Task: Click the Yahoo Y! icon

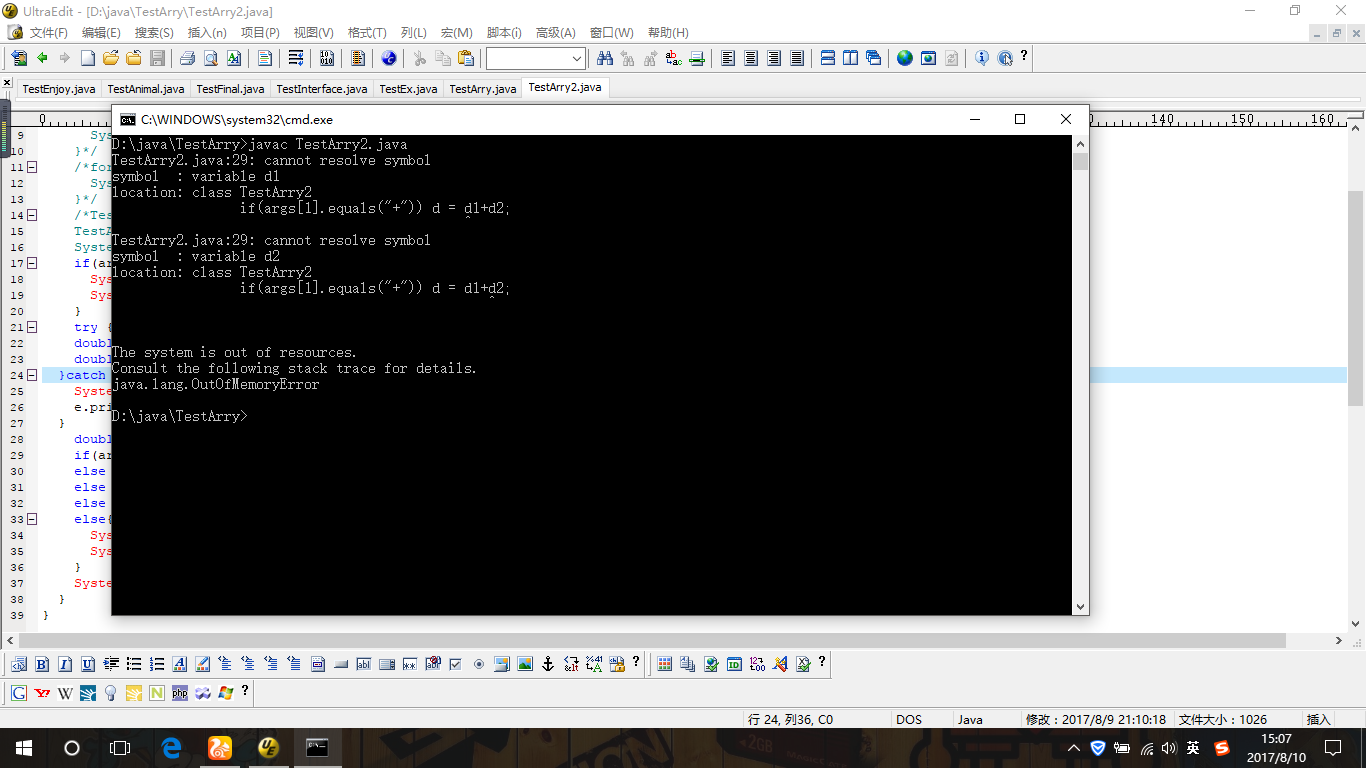Action: coord(42,692)
